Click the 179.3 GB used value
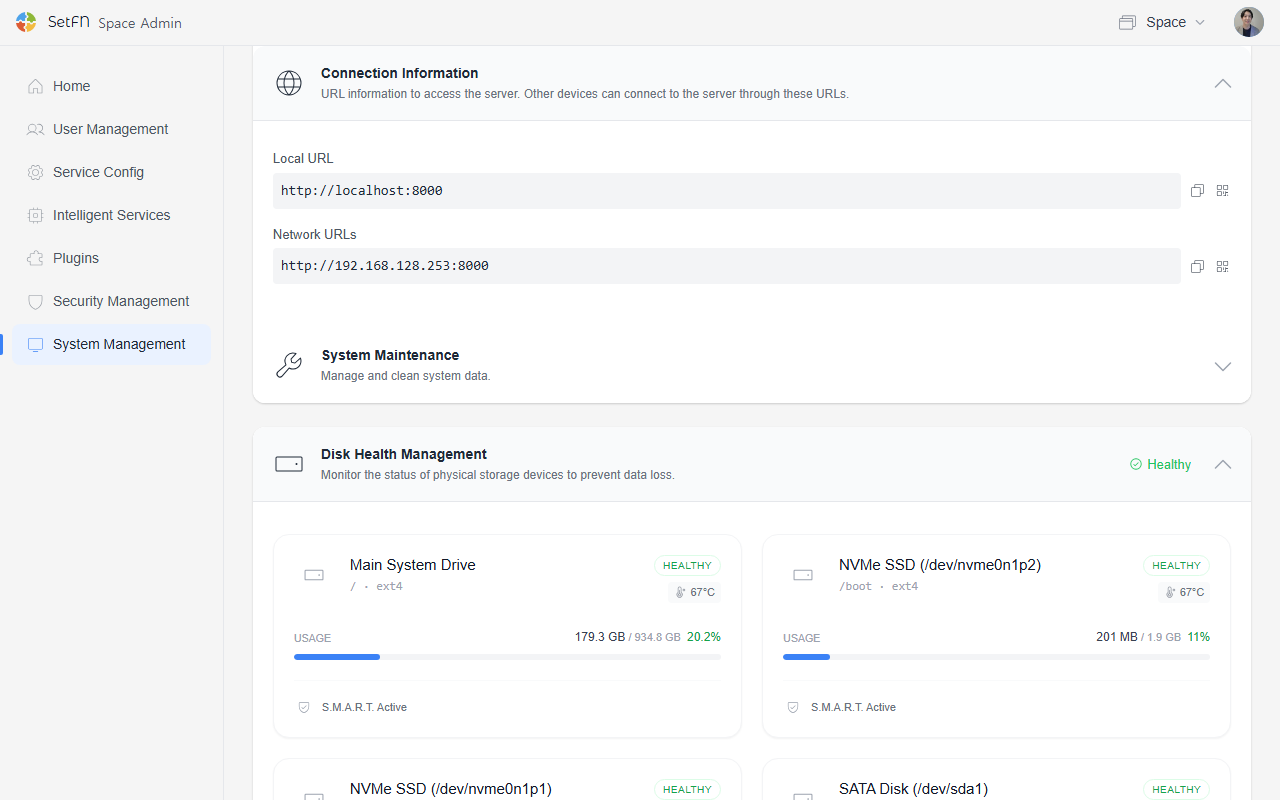This screenshot has height=800, width=1280. click(600, 637)
